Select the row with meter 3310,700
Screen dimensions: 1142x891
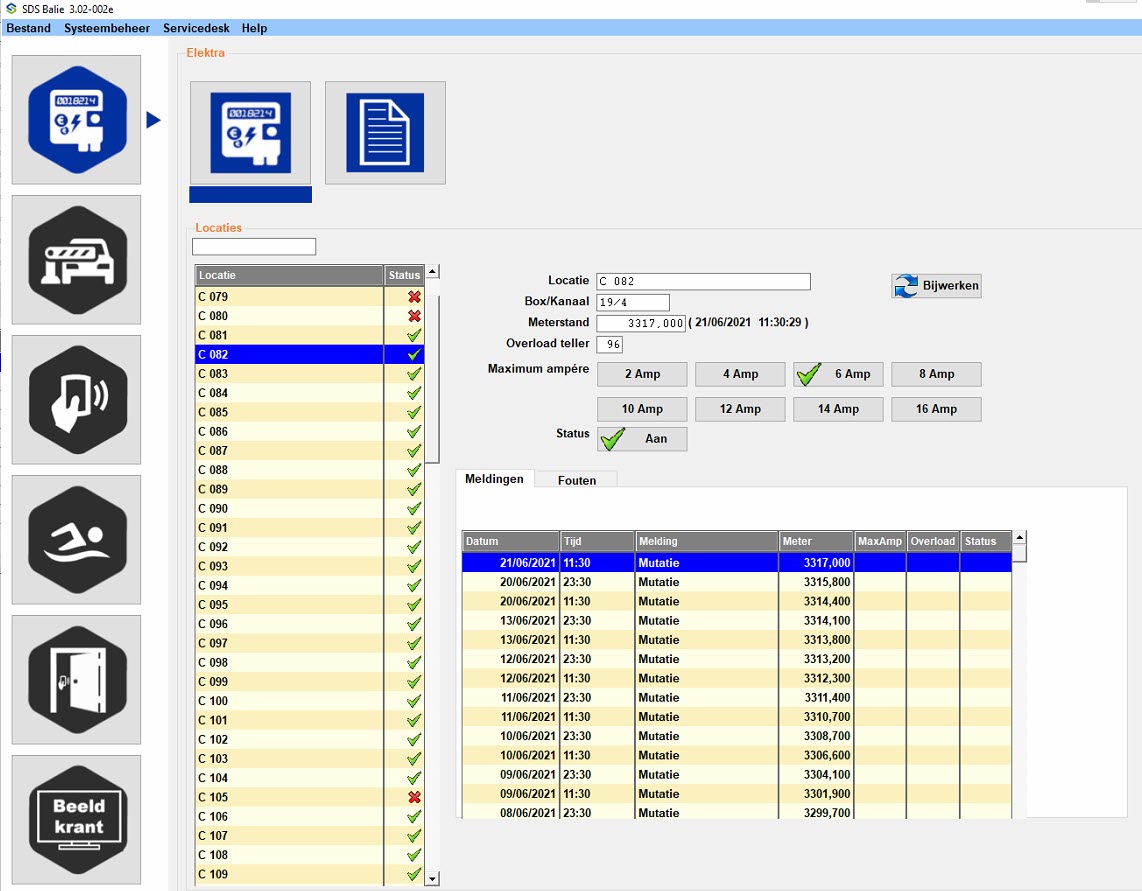(737, 717)
